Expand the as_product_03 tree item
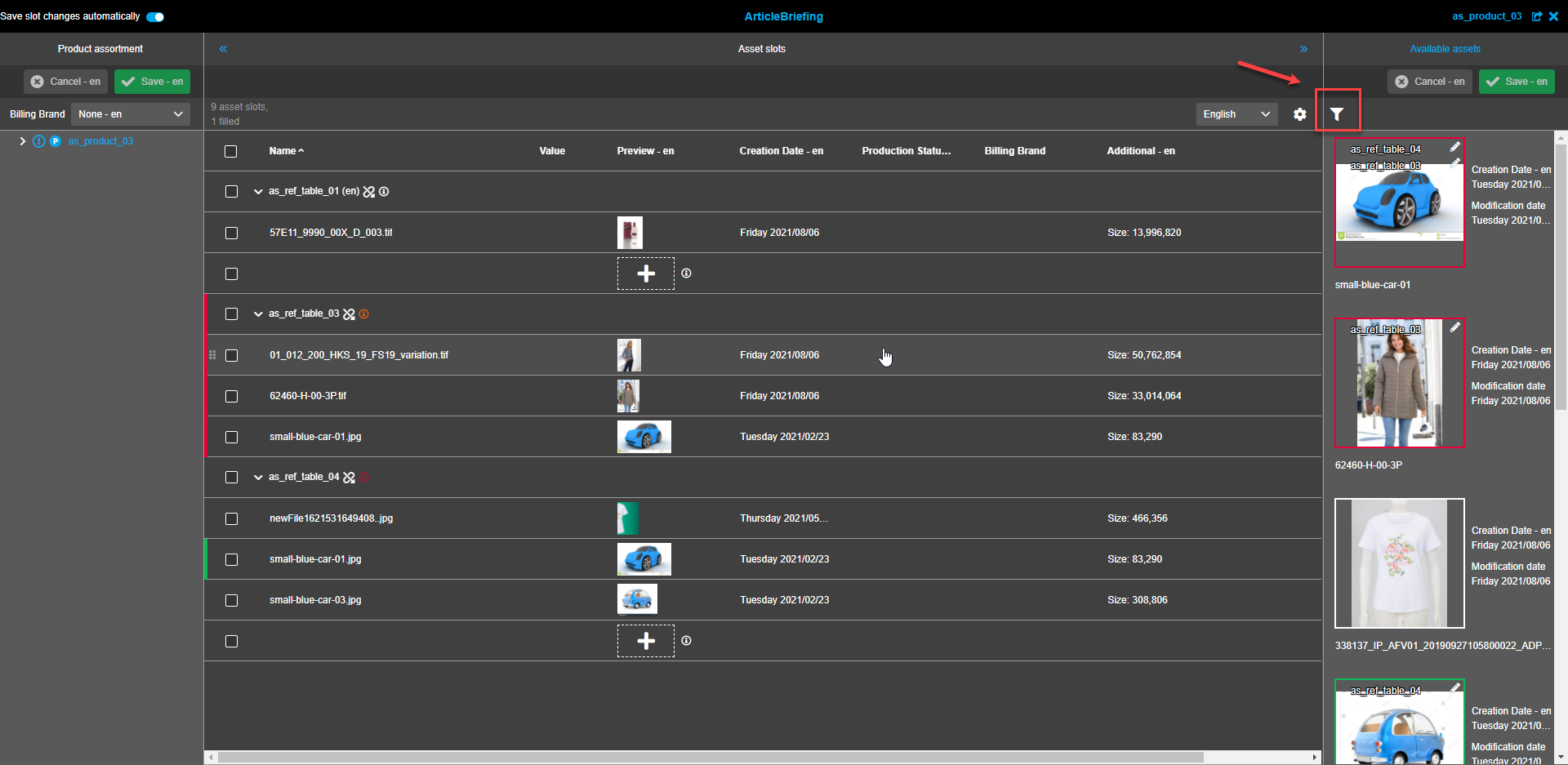The image size is (1568, 765). 22,140
